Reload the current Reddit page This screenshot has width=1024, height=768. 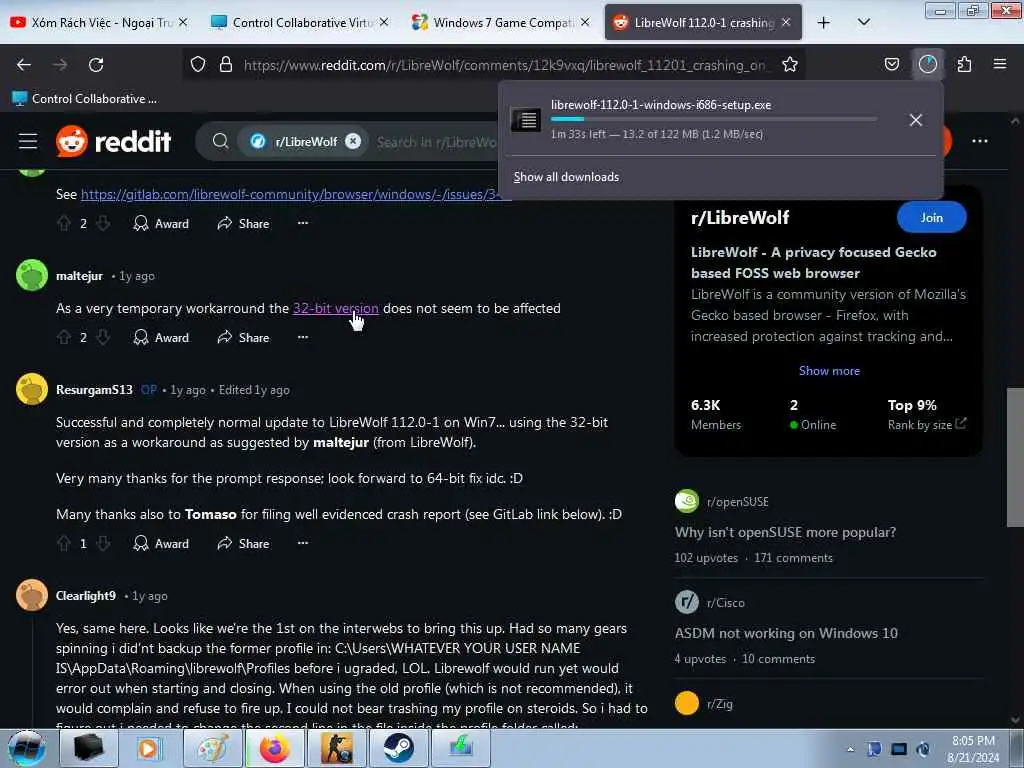tap(96, 65)
